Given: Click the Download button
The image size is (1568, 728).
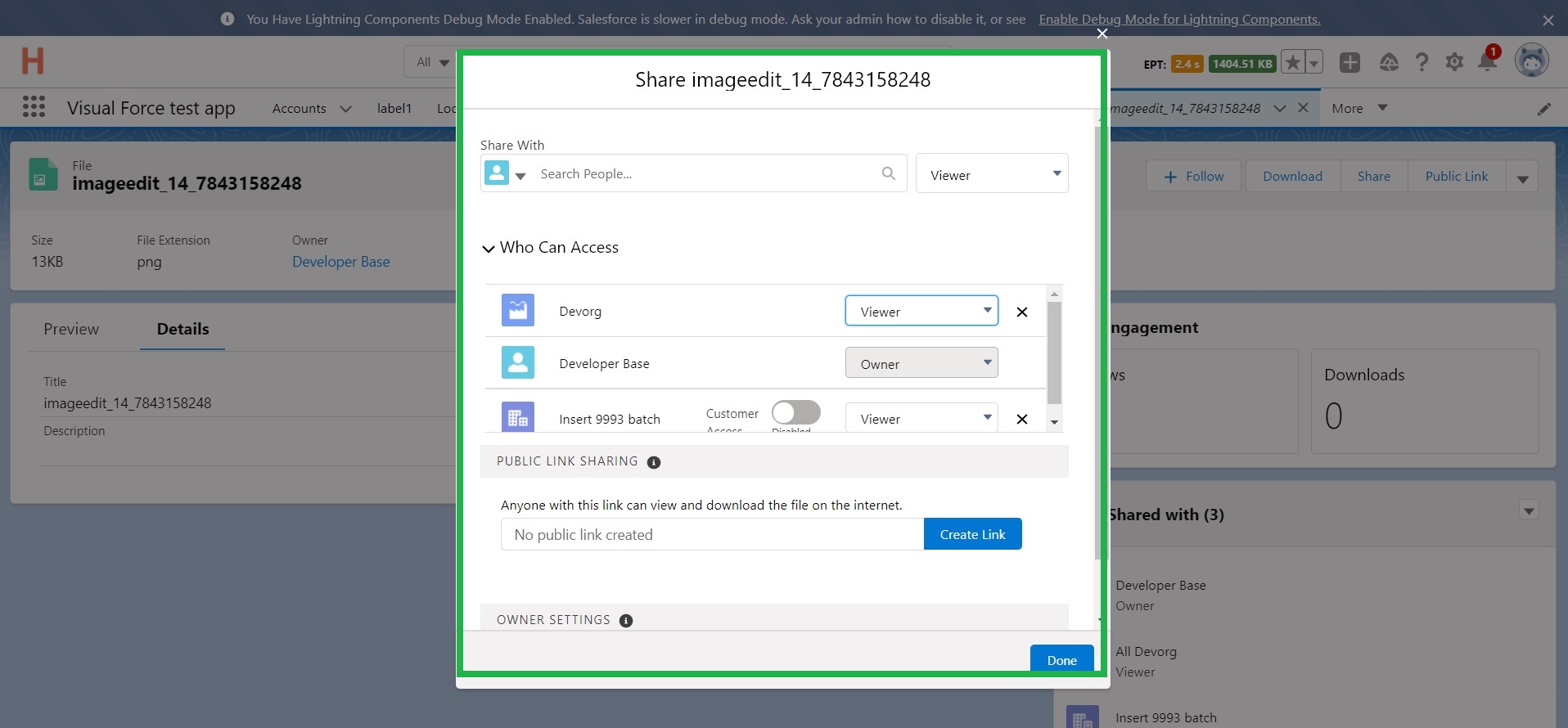Looking at the screenshot, I should [1292, 176].
